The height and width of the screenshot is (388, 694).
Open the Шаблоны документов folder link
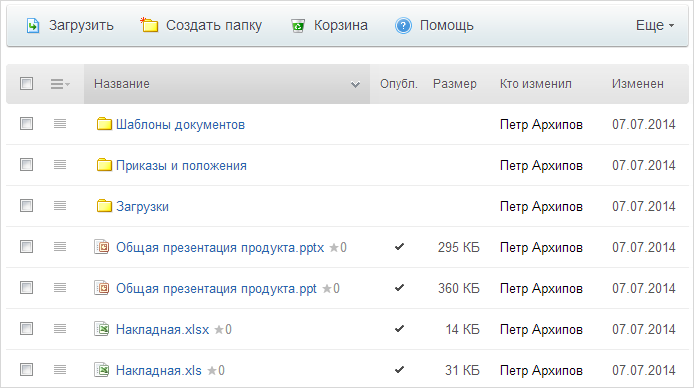pyautogui.click(x=180, y=125)
